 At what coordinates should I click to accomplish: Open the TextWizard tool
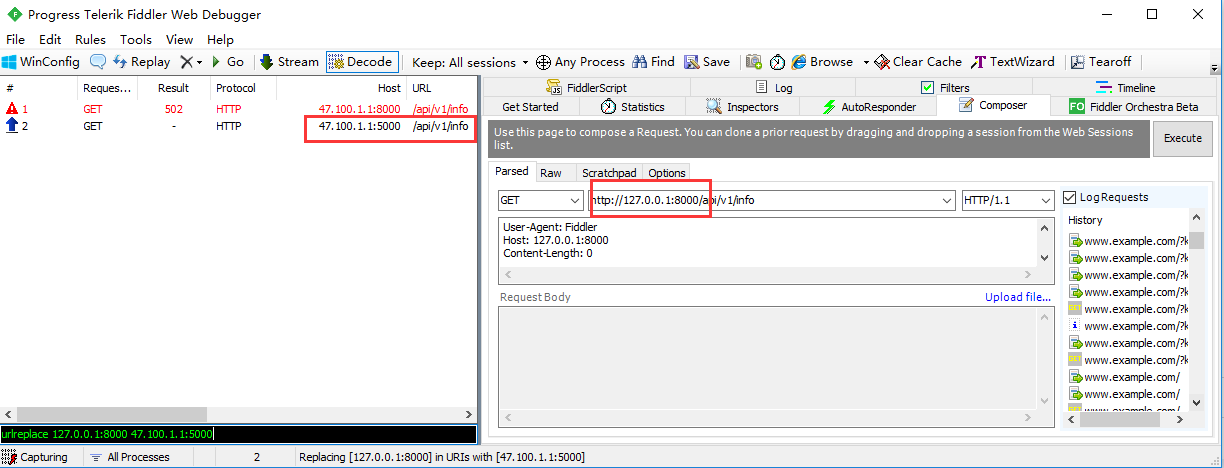click(1013, 62)
